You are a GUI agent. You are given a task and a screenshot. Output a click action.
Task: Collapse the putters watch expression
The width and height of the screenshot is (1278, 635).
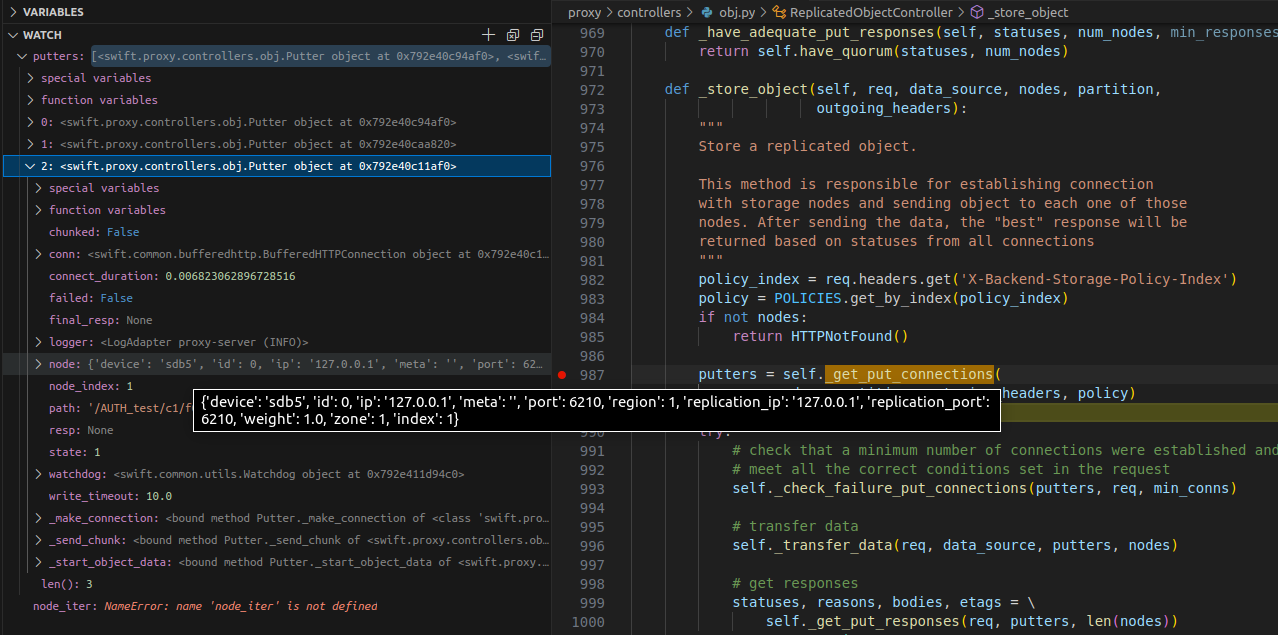click(x=22, y=56)
